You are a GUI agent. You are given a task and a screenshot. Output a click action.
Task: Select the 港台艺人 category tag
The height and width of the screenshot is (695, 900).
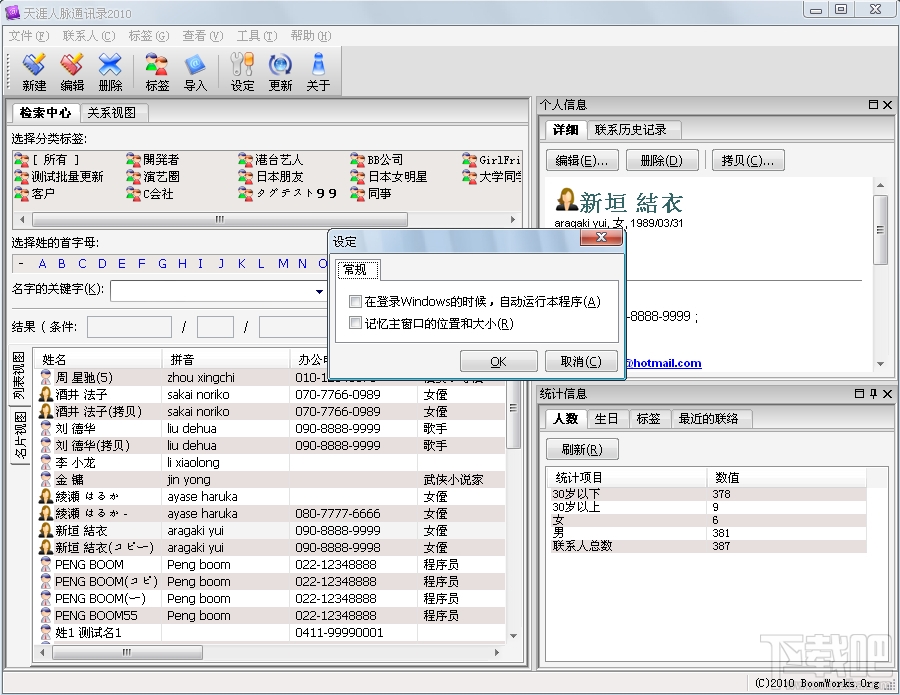[270, 159]
